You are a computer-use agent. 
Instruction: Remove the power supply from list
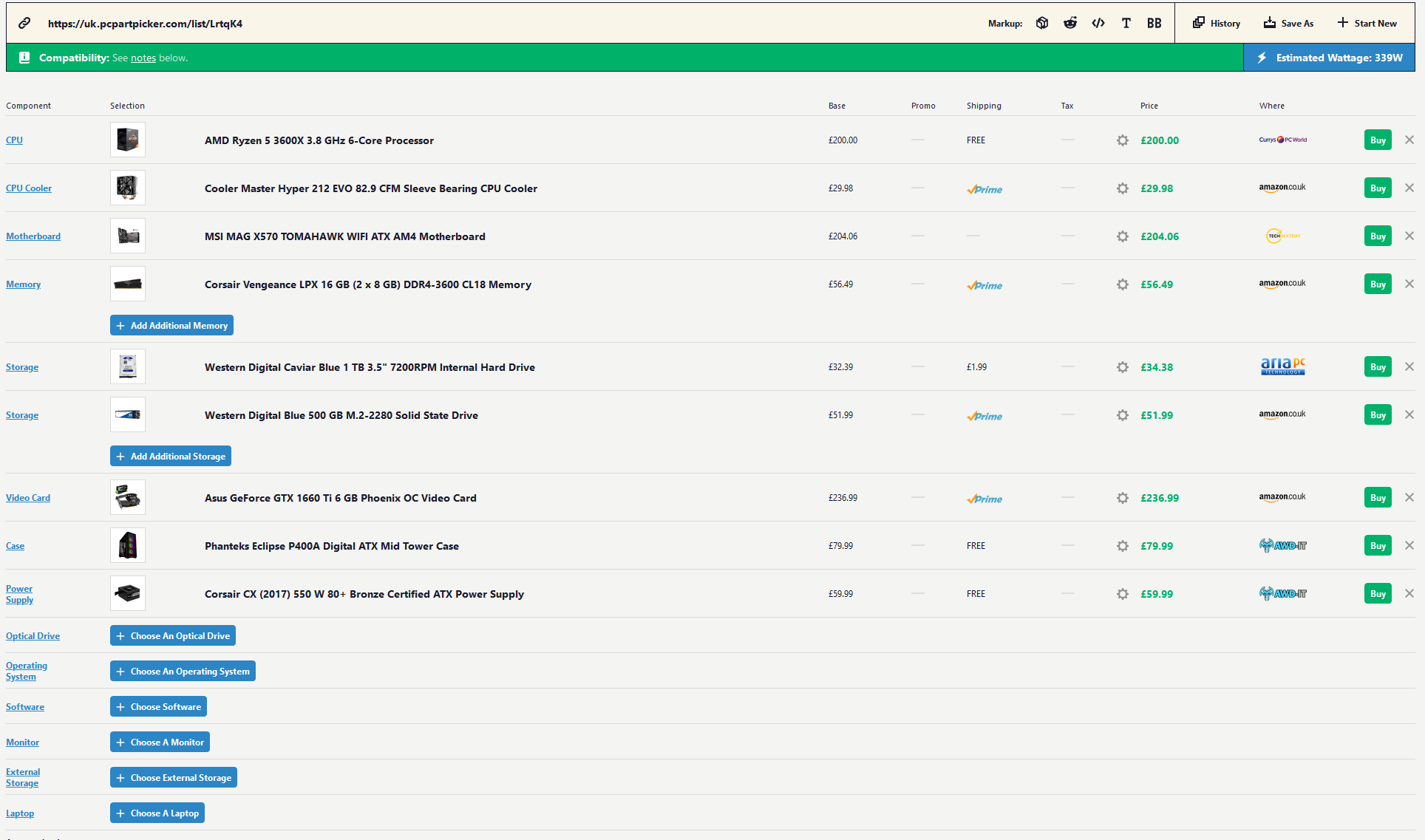click(1409, 594)
